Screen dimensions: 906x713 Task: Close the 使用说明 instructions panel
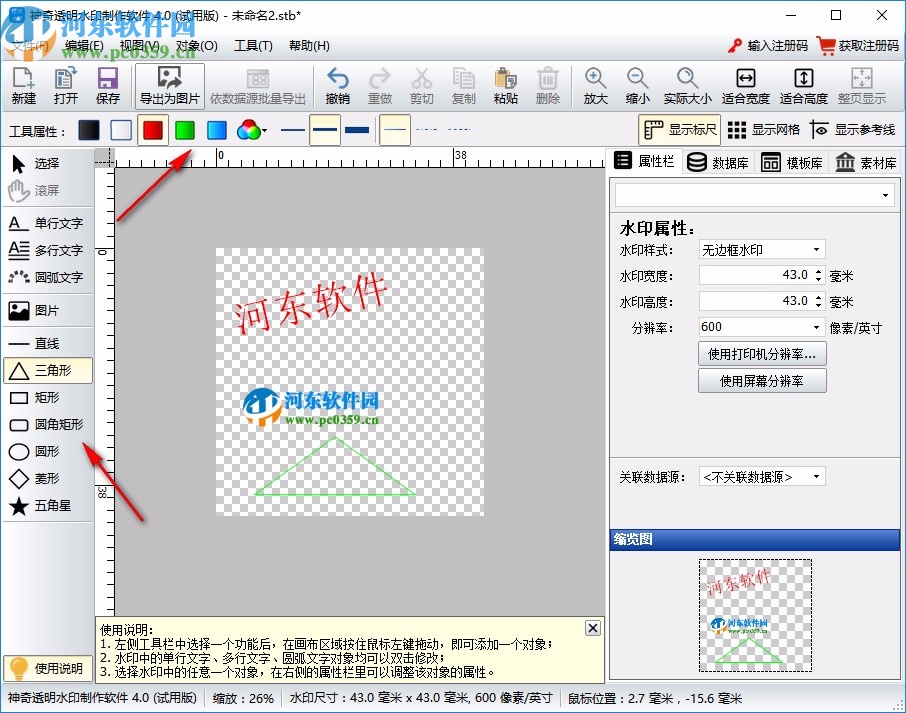pyautogui.click(x=593, y=628)
